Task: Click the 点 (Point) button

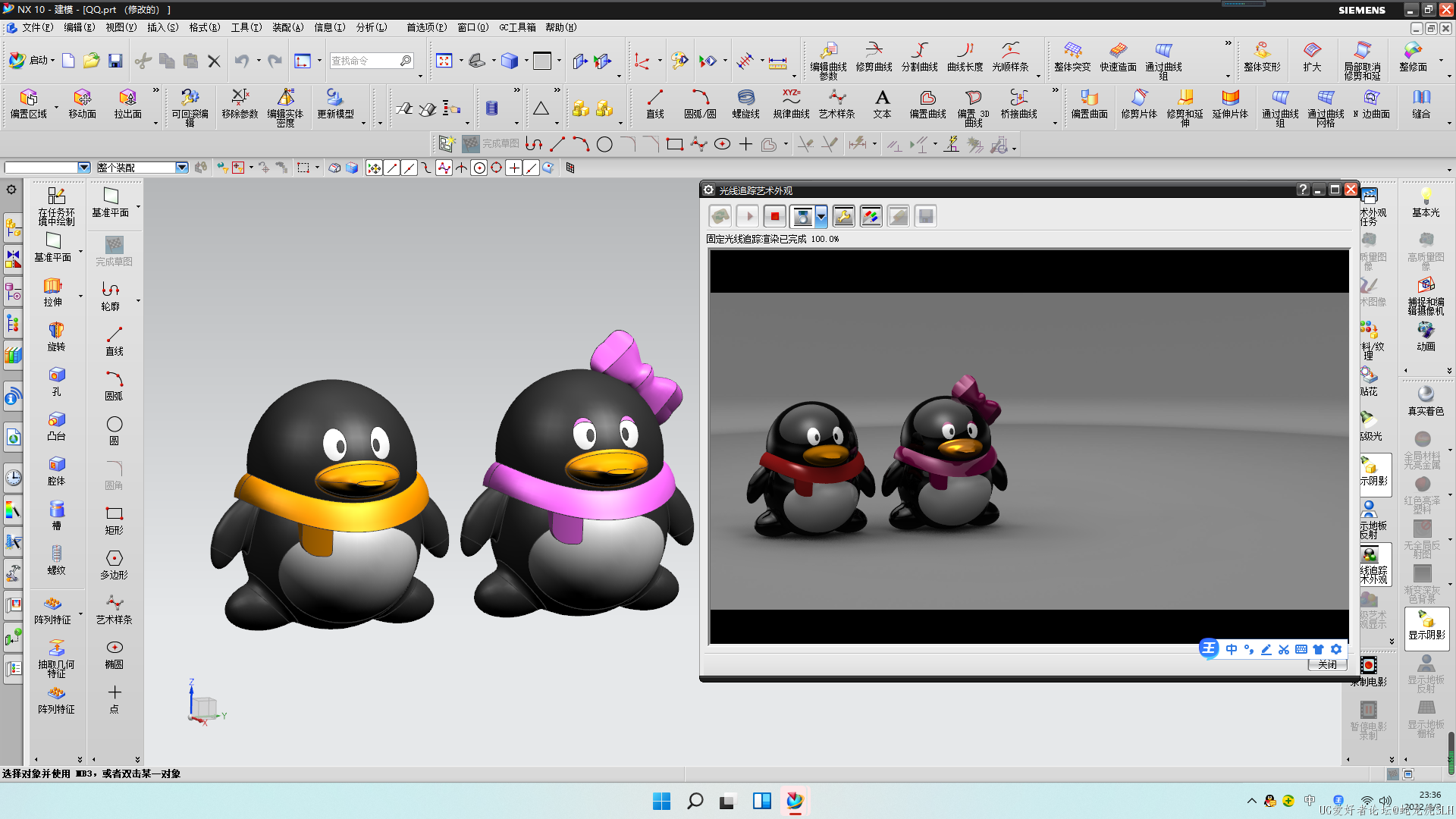Action: coord(114,699)
